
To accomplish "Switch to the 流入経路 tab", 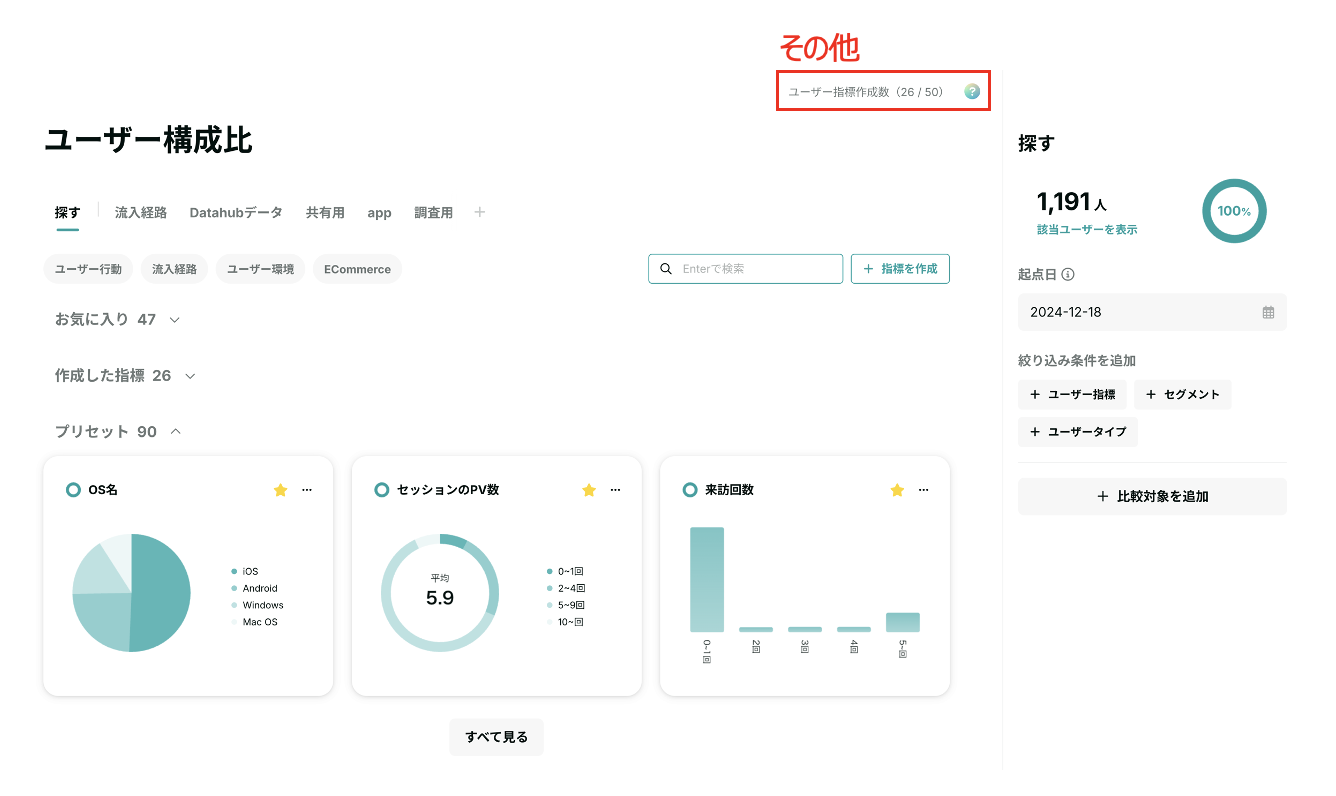I will click(x=141, y=213).
